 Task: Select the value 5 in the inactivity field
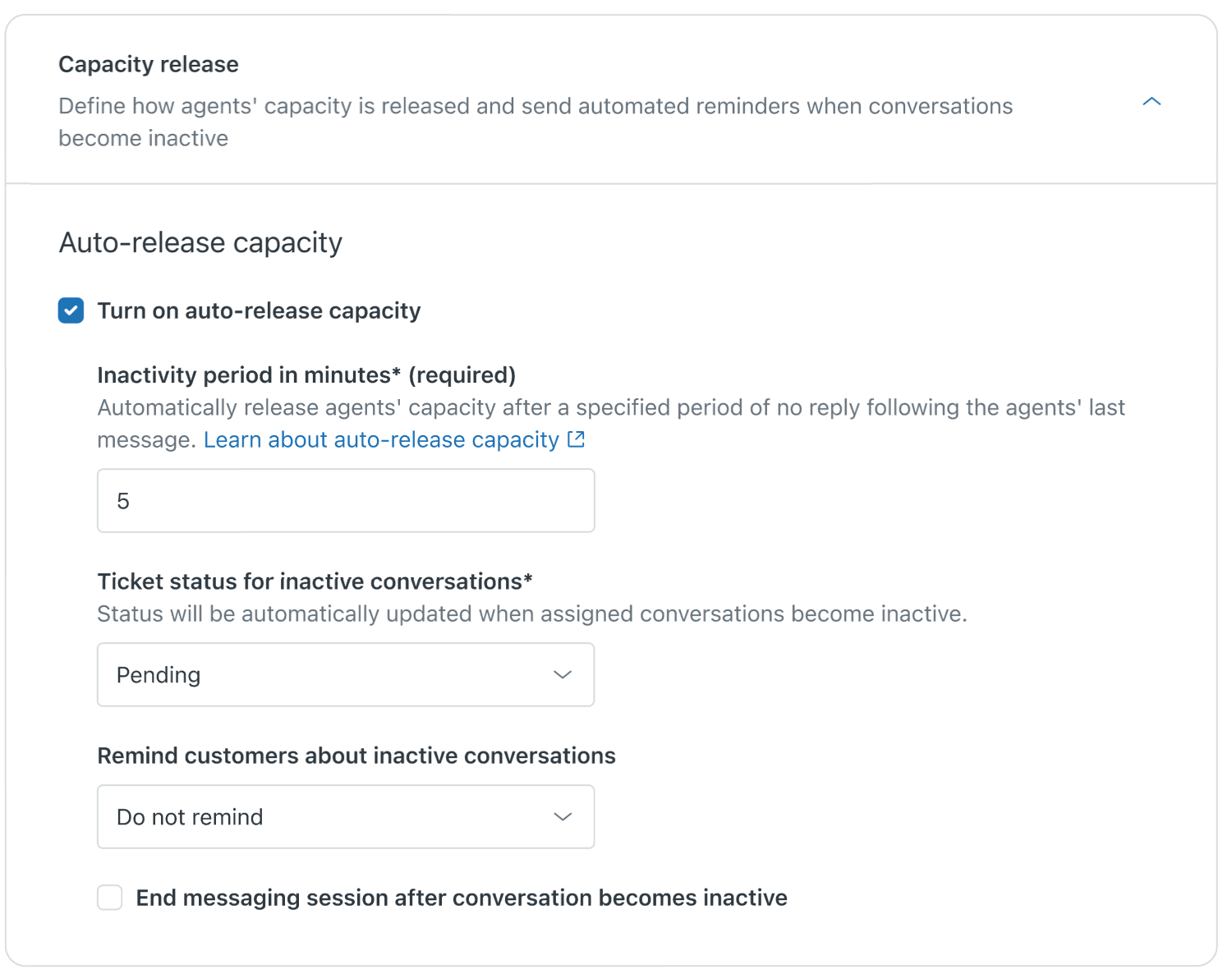tap(123, 500)
